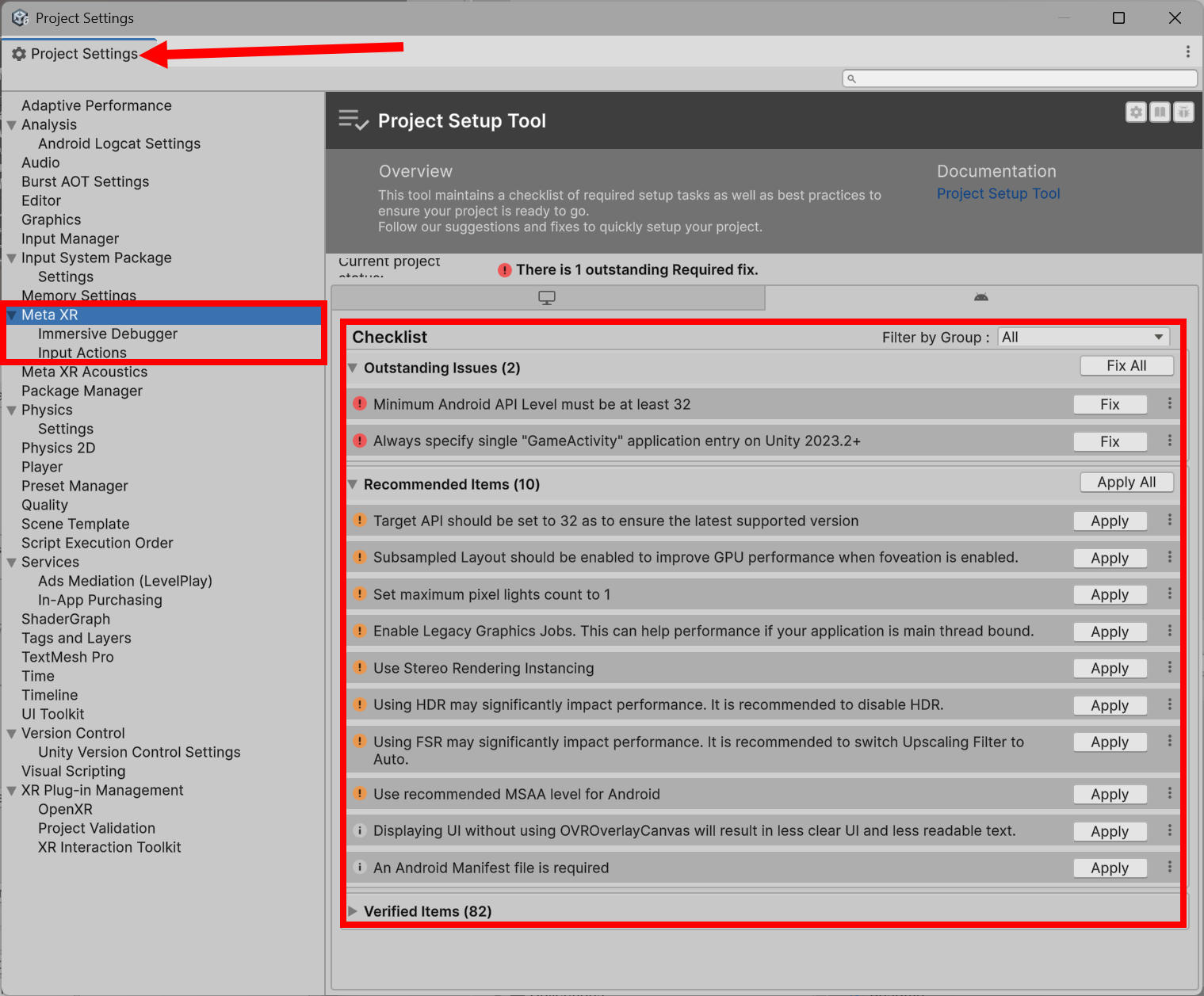
Task: Open options for pixel lights count item
Action: point(1169,593)
